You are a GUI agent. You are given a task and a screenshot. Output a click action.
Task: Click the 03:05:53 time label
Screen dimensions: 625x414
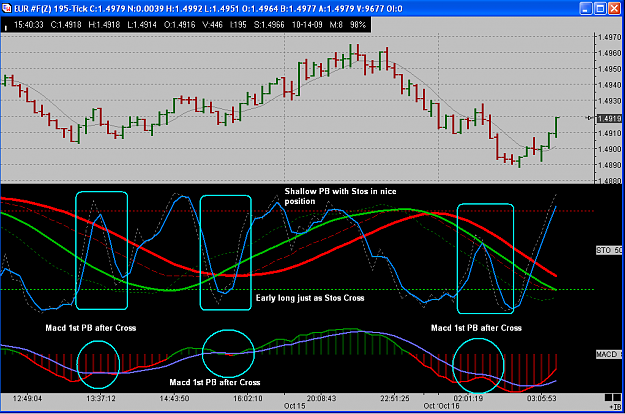click(541, 398)
